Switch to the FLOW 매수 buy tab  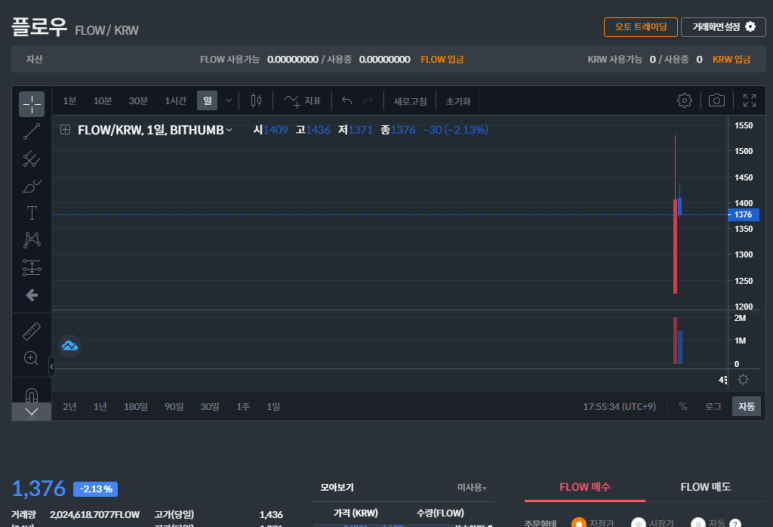[x=585, y=487]
